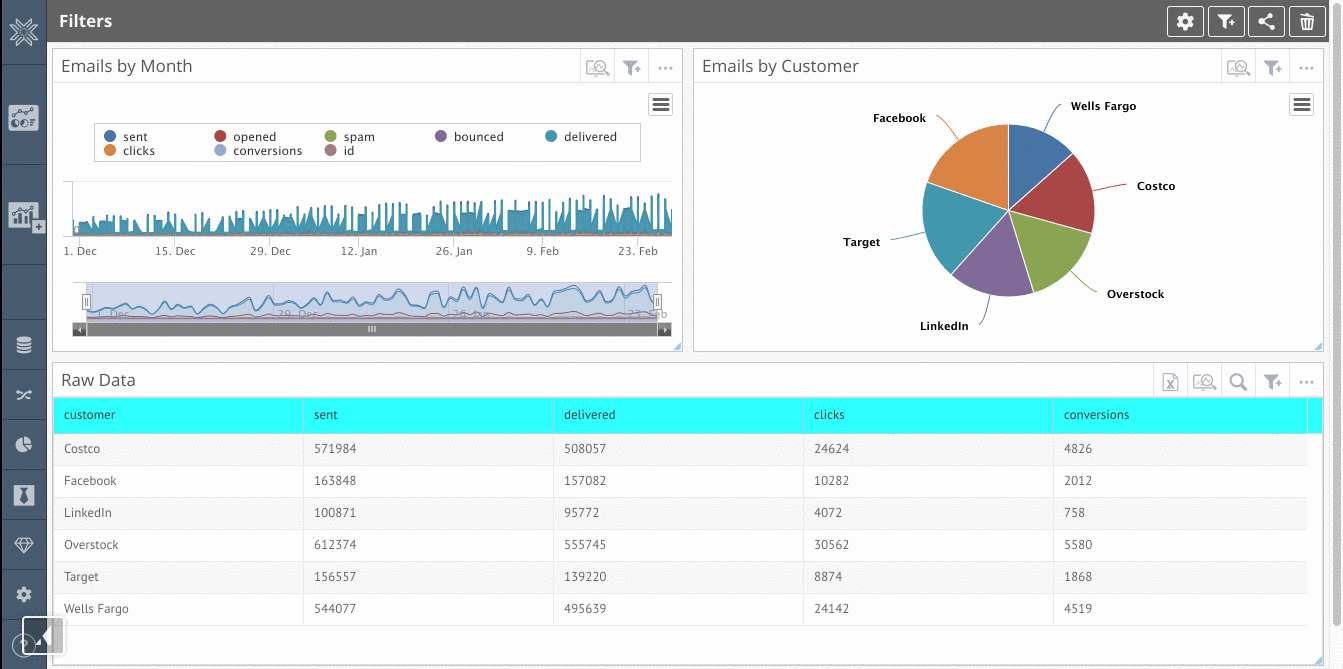1343x669 pixels.
Task: Open zoom/details view on Emails by Month
Action: coord(597,67)
